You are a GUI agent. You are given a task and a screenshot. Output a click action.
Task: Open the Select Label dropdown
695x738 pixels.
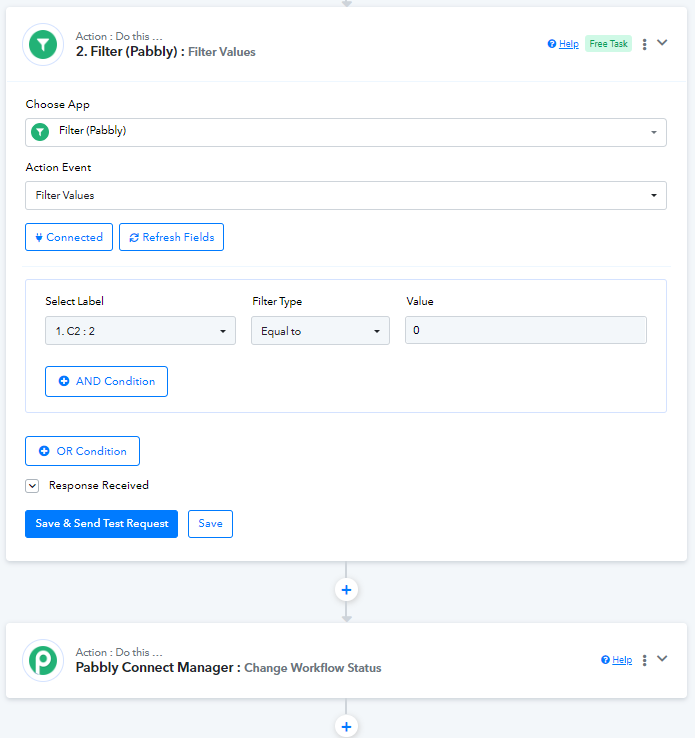point(140,331)
